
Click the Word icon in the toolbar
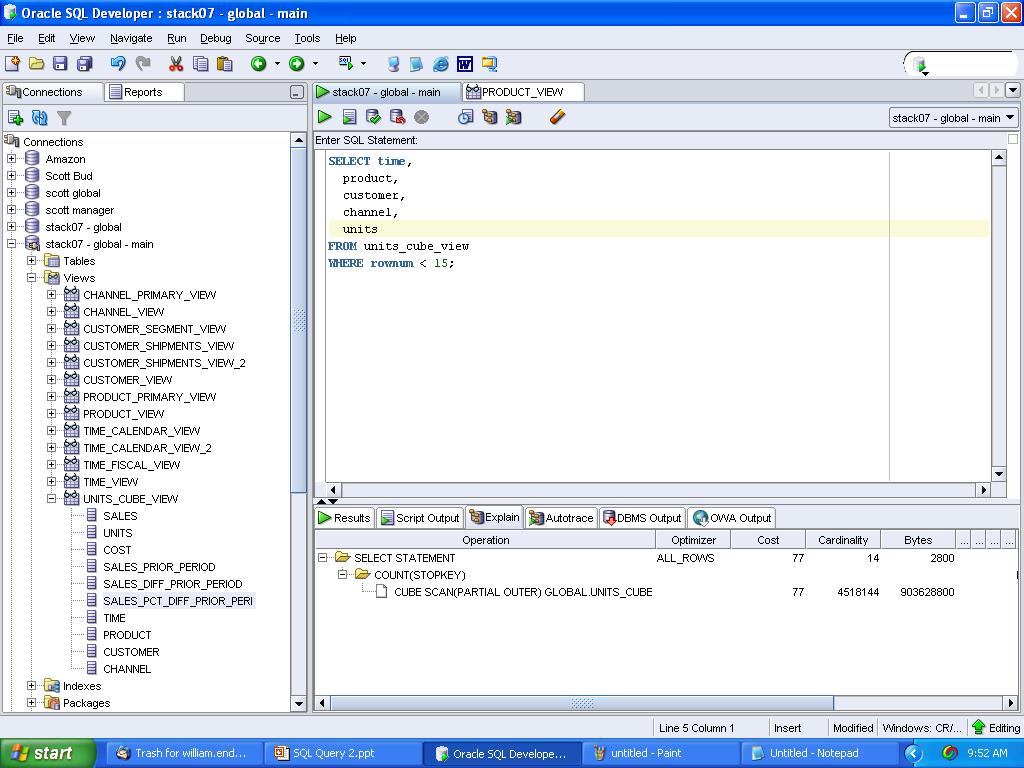coord(465,63)
